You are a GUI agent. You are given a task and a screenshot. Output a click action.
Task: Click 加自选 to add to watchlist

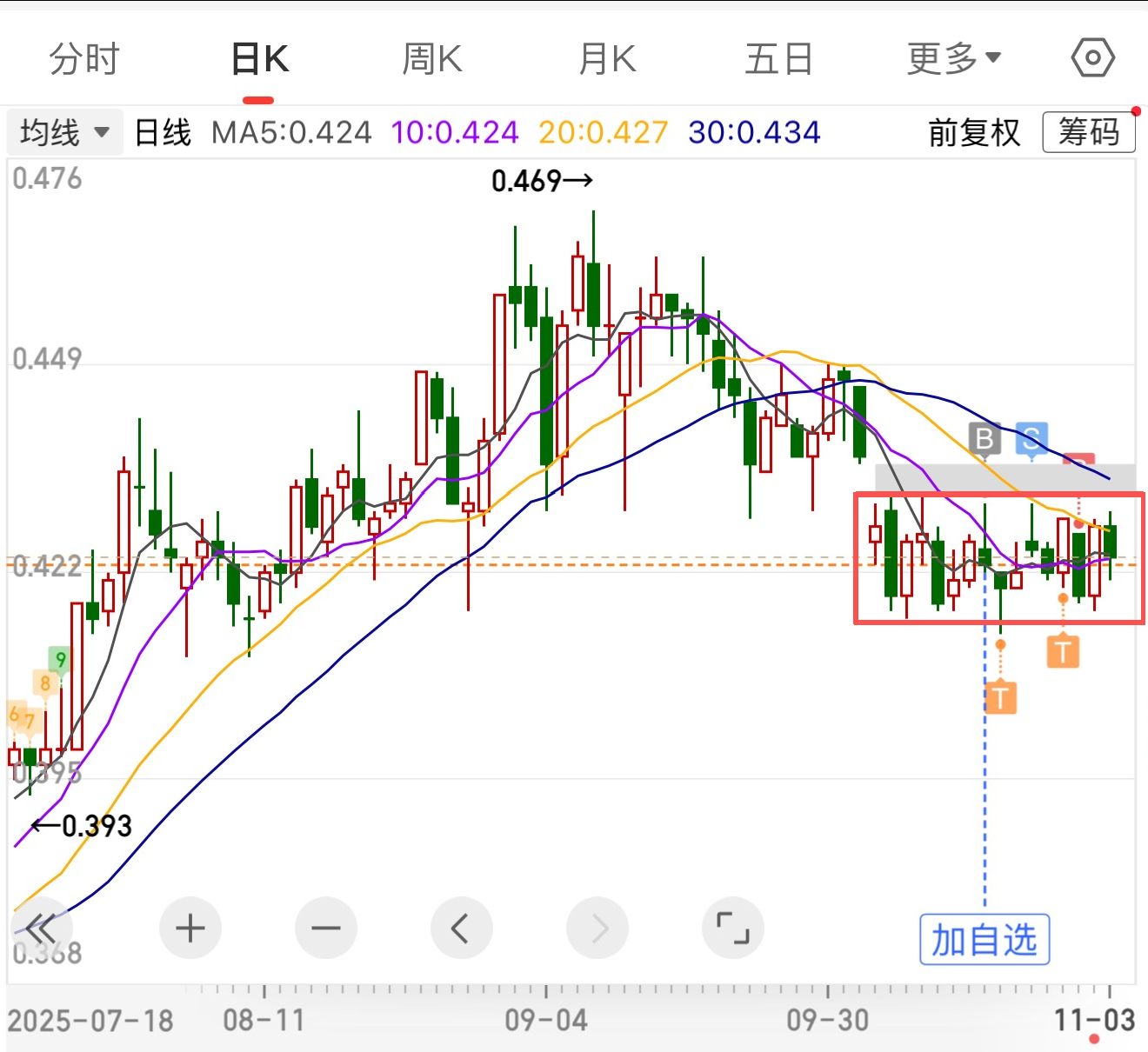[x=984, y=940]
